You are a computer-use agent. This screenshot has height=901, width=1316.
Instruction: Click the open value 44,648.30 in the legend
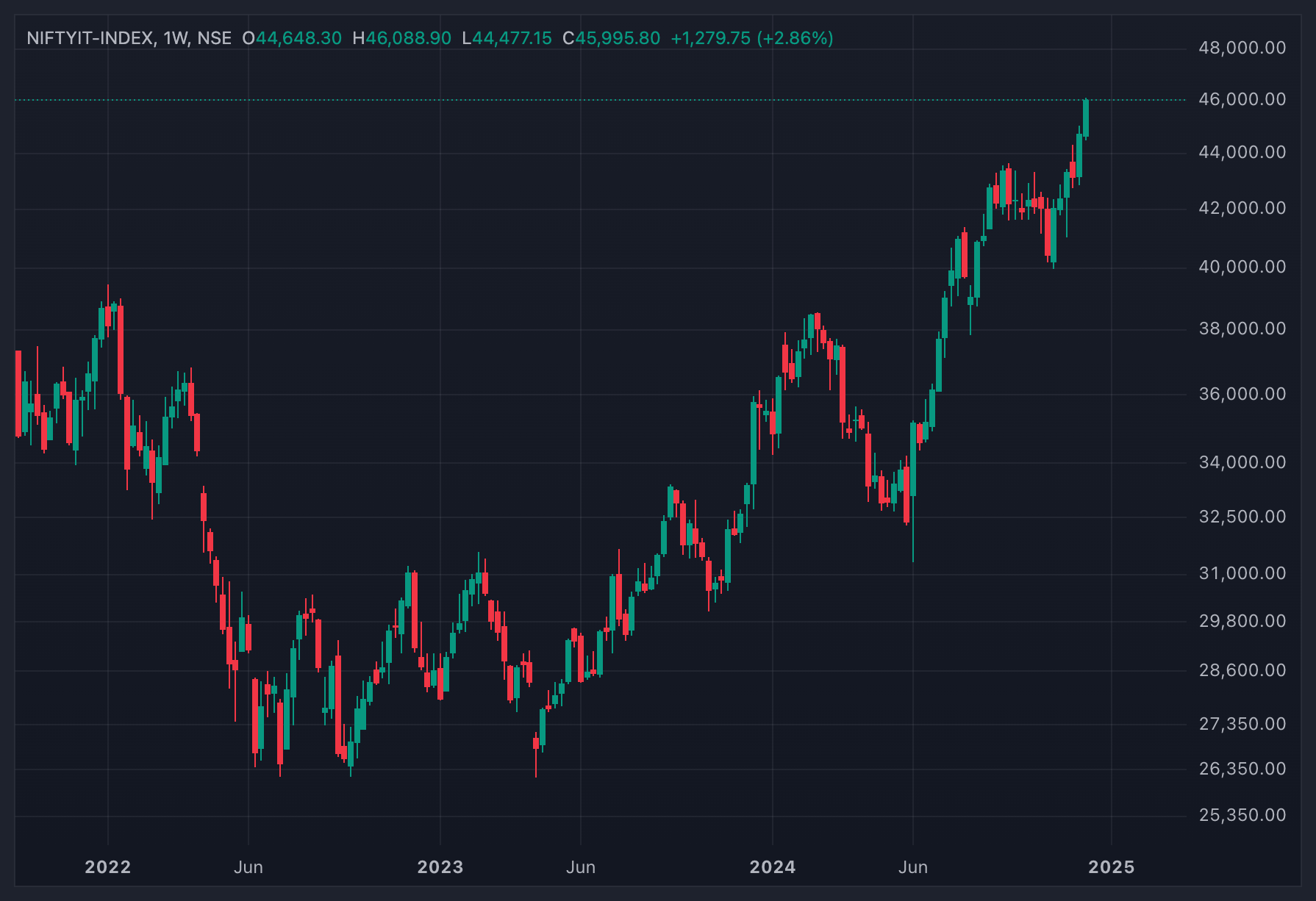[x=298, y=38]
